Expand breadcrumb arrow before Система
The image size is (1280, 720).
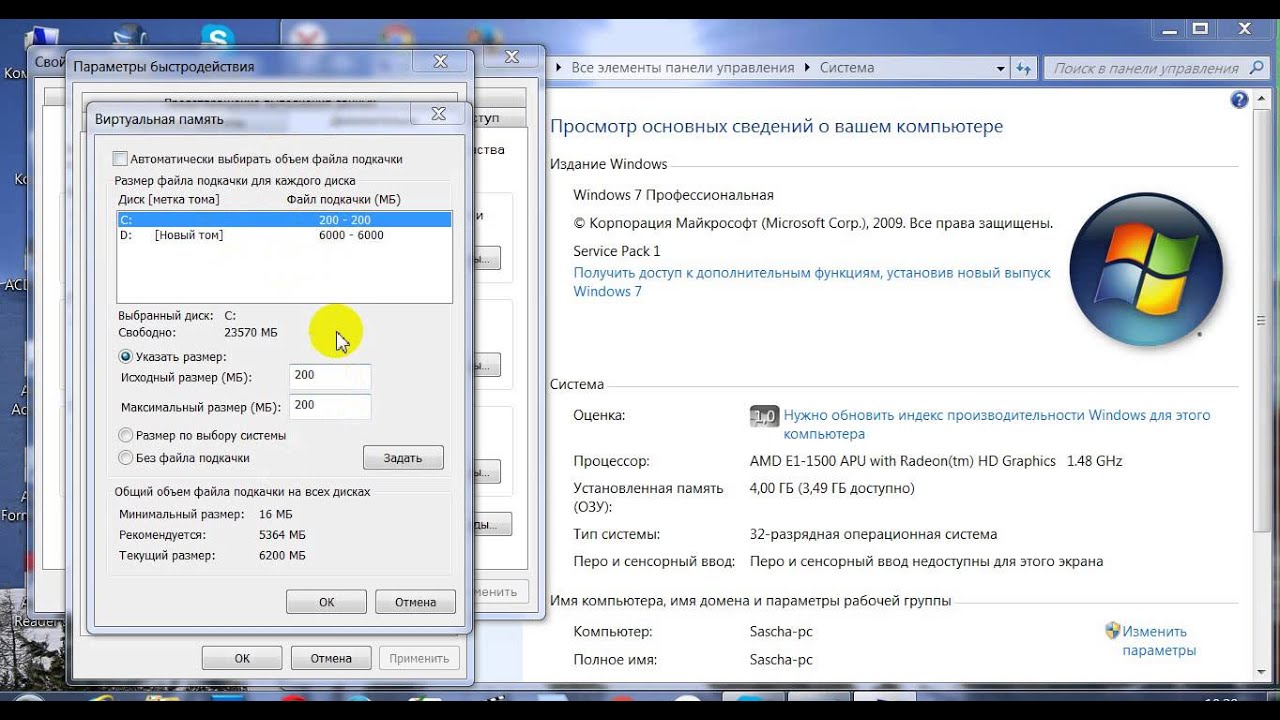[x=806, y=68]
